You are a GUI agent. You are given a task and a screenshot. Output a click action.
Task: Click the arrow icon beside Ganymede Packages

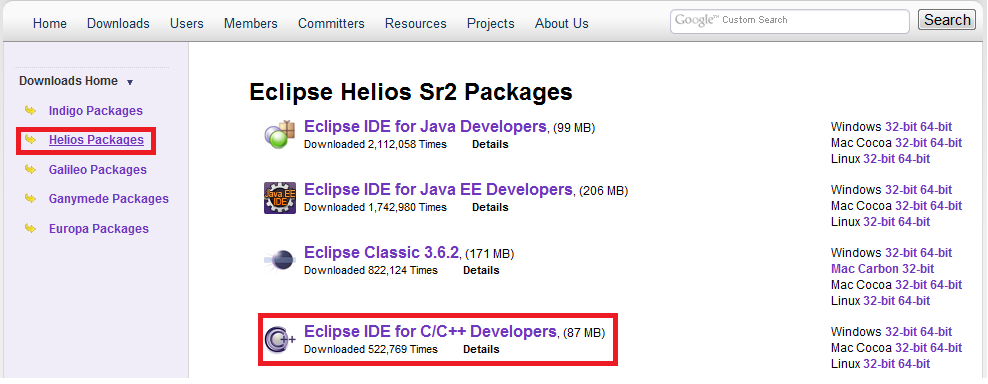click(30, 199)
